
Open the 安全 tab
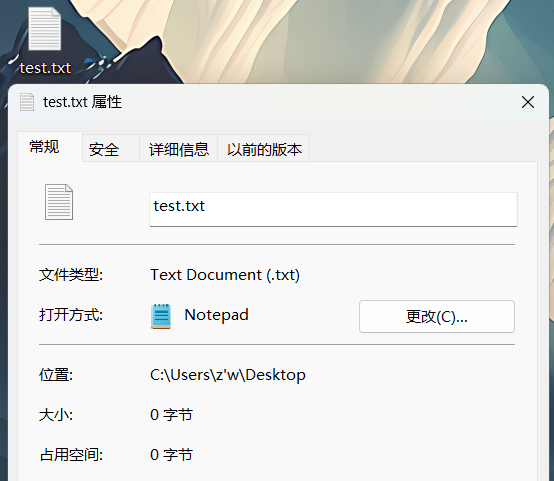tap(111, 149)
